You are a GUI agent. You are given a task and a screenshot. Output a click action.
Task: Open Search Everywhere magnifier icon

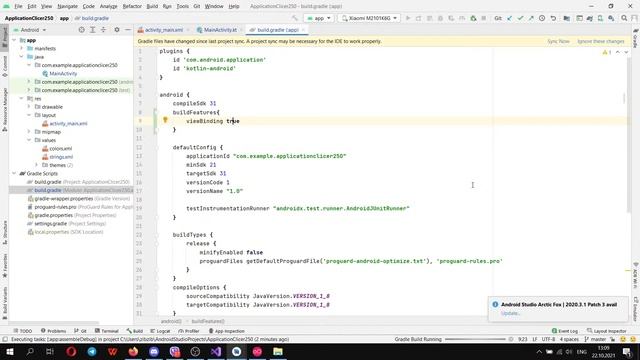(x=624, y=18)
